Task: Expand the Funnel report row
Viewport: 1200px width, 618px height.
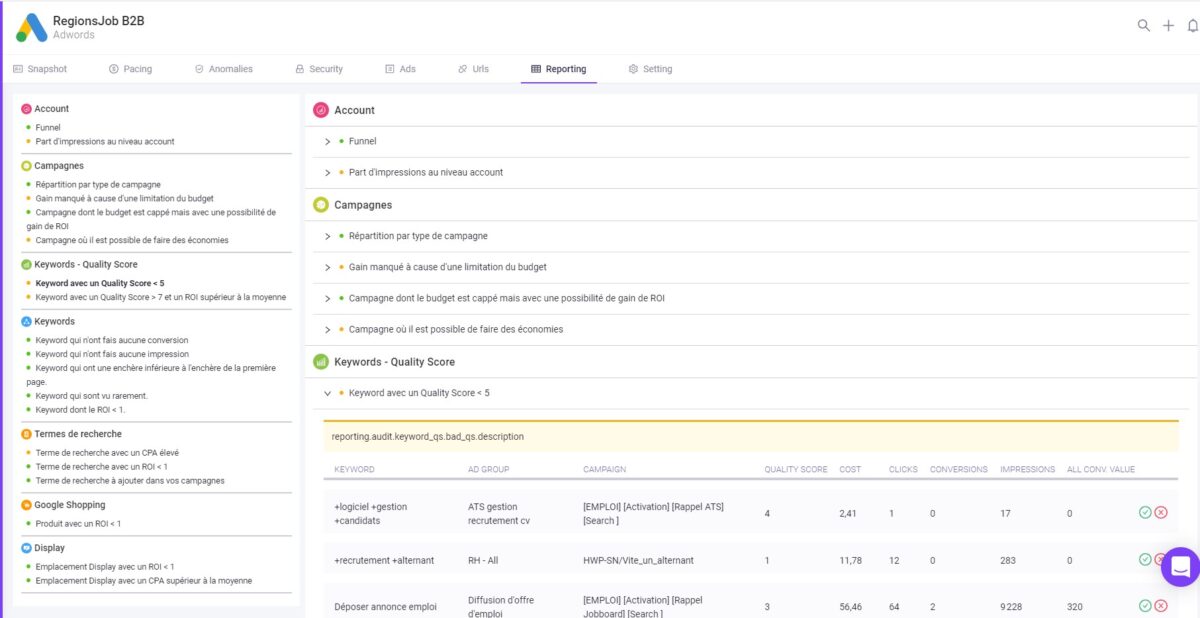Action: 326,142
